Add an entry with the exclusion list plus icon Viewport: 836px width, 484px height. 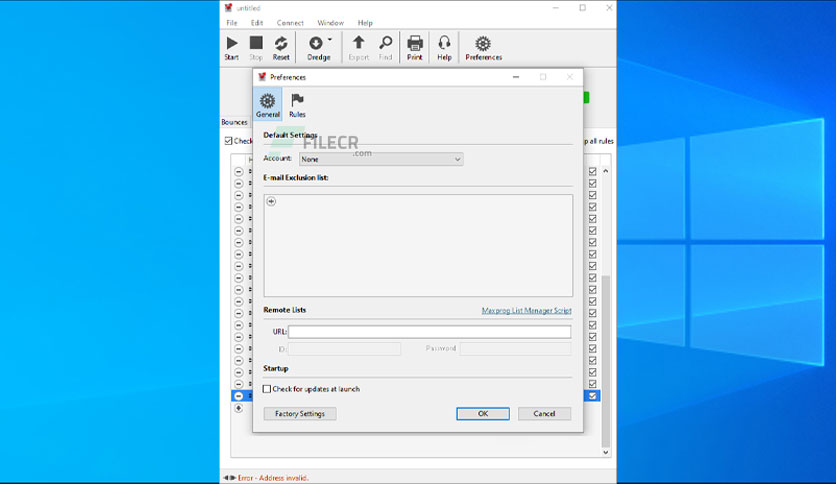pyautogui.click(x=271, y=201)
